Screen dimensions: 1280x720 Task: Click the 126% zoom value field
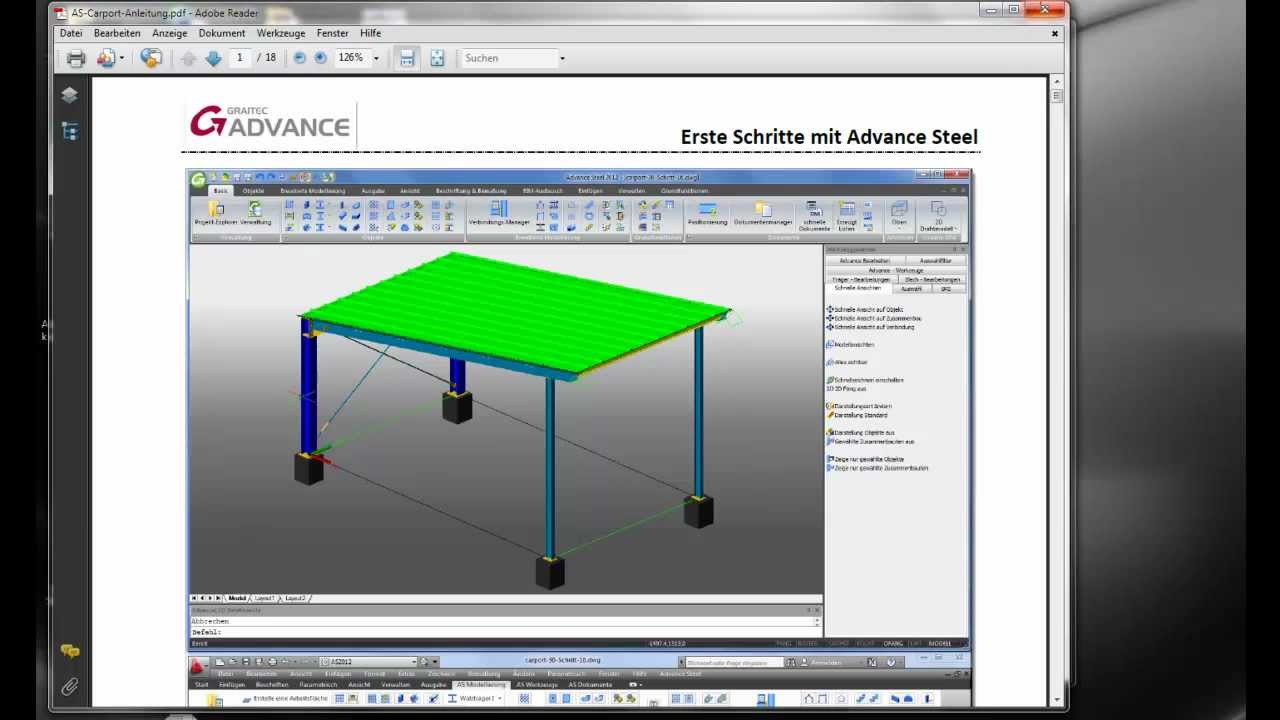(x=351, y=58)
